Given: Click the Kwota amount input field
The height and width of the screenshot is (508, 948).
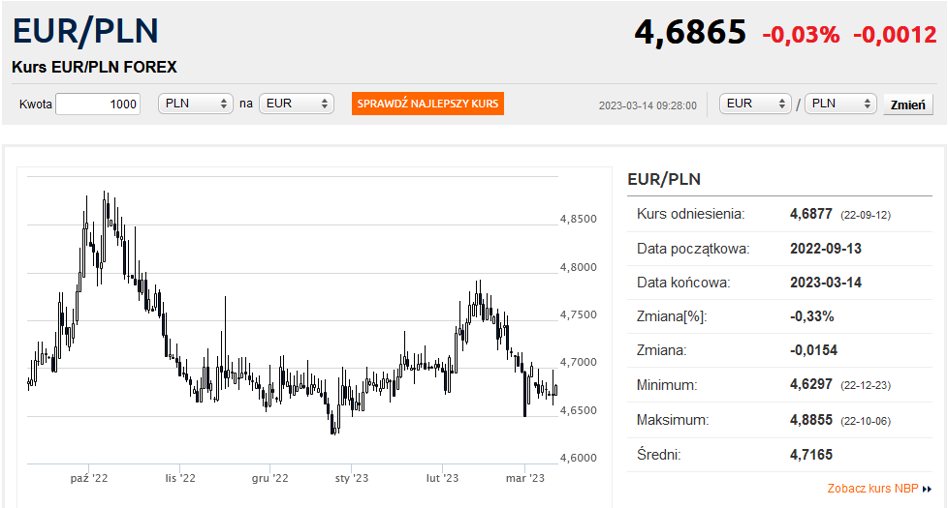Looking at the screenshot, I should coord(98,104).
